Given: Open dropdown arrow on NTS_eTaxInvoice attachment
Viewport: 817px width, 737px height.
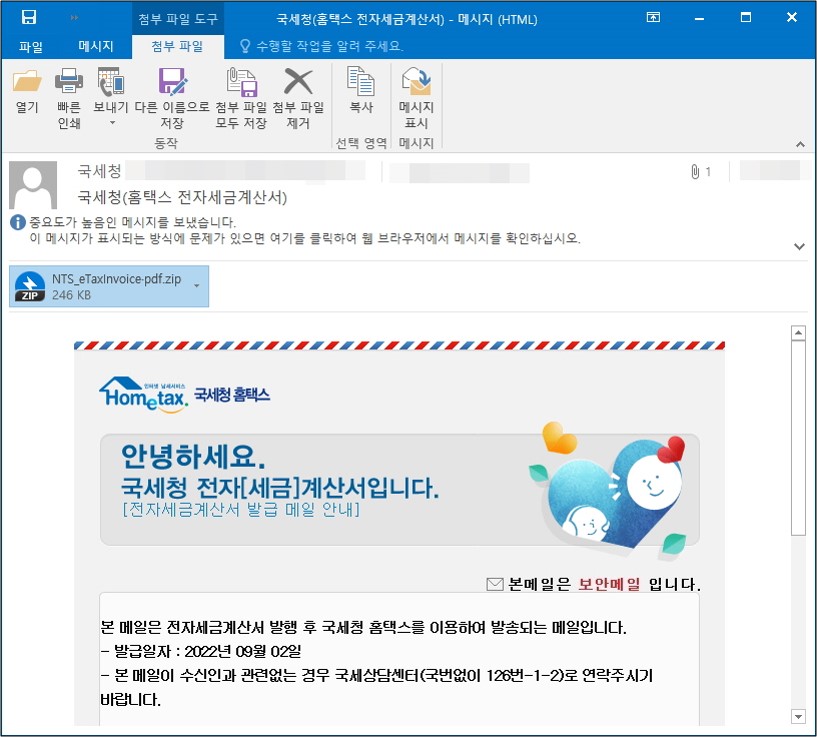Looking at the screenshot, I should coord(196,286).
